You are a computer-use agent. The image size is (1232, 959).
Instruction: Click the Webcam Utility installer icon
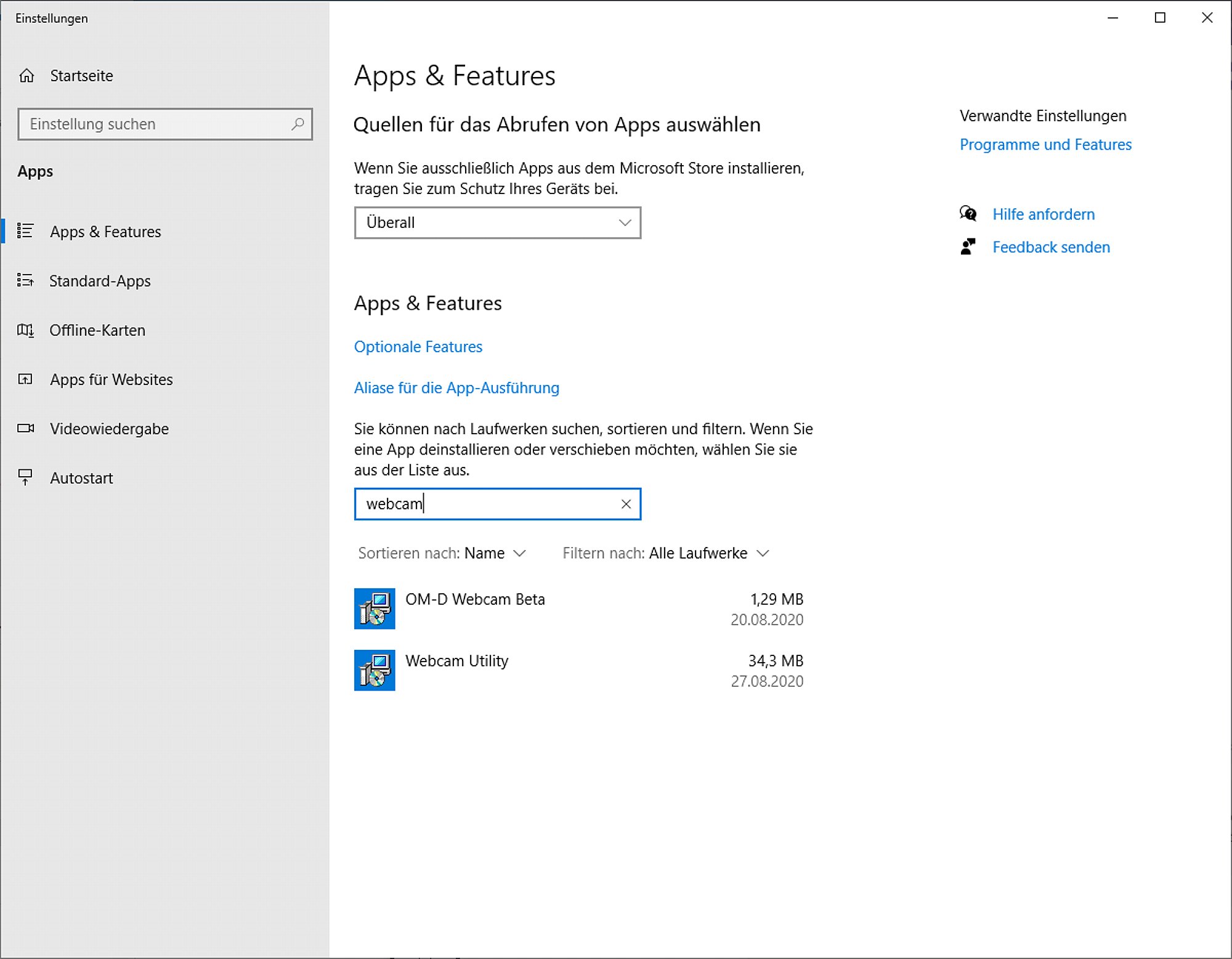[x=375, y=670]
